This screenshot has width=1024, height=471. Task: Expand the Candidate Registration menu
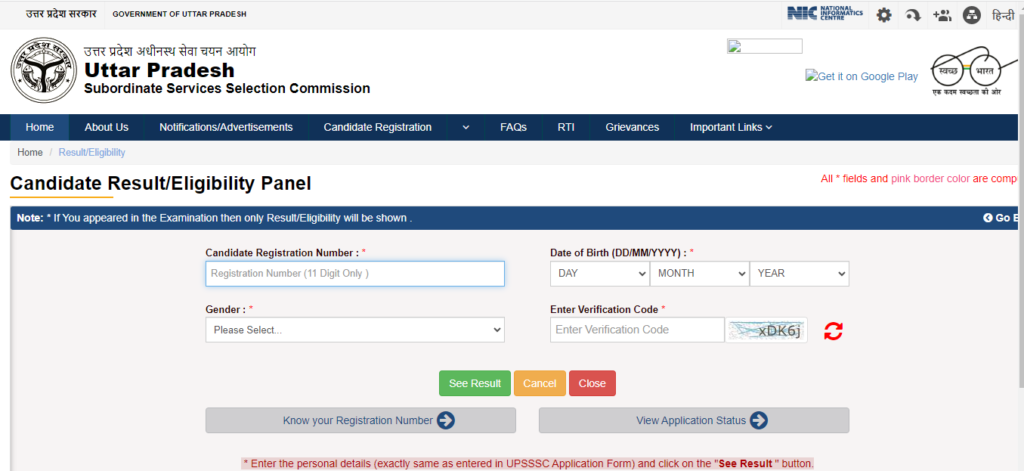465,128
